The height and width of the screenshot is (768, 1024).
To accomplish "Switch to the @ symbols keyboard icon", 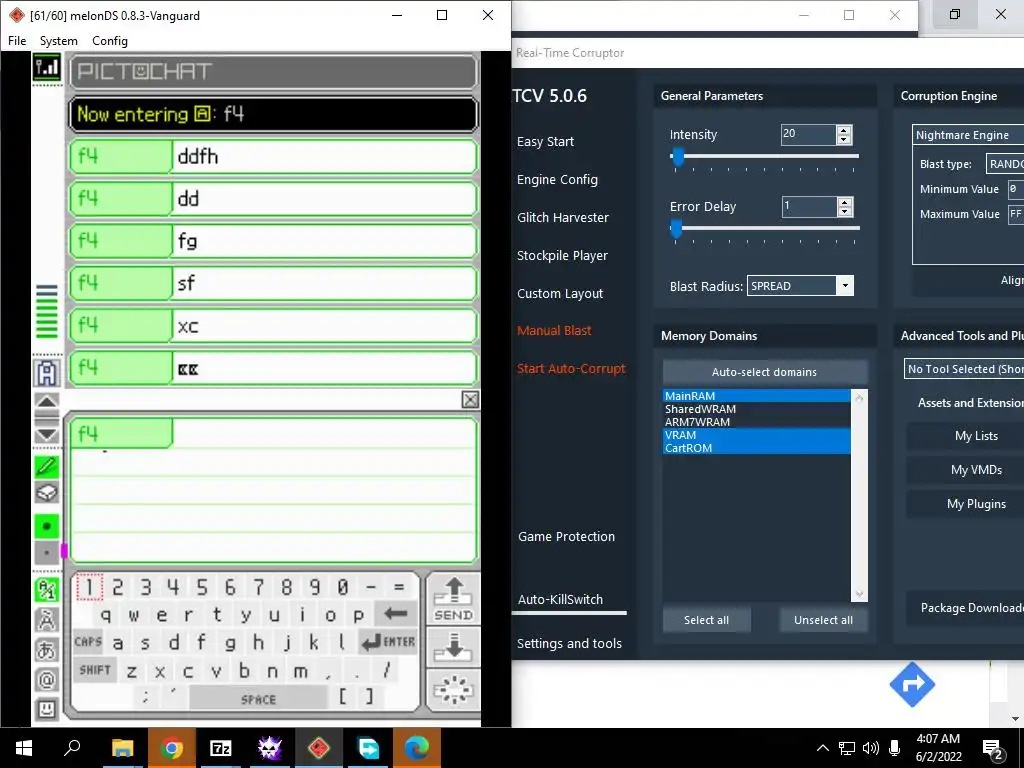I will pos(46,680).
